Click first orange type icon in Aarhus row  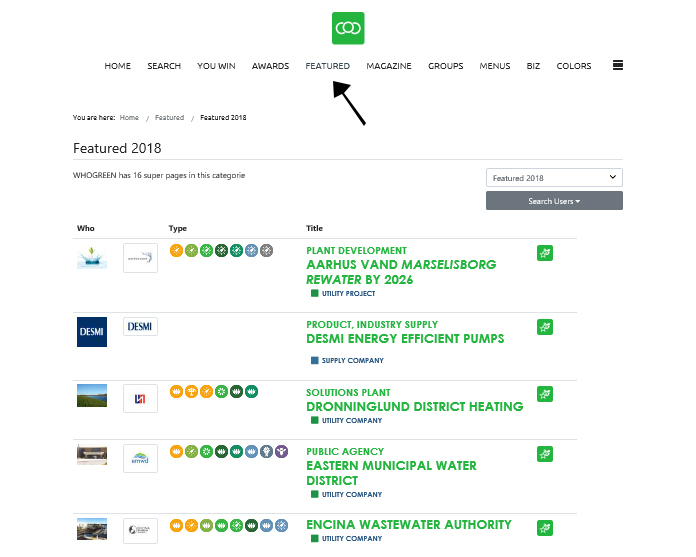pos(176,251)
